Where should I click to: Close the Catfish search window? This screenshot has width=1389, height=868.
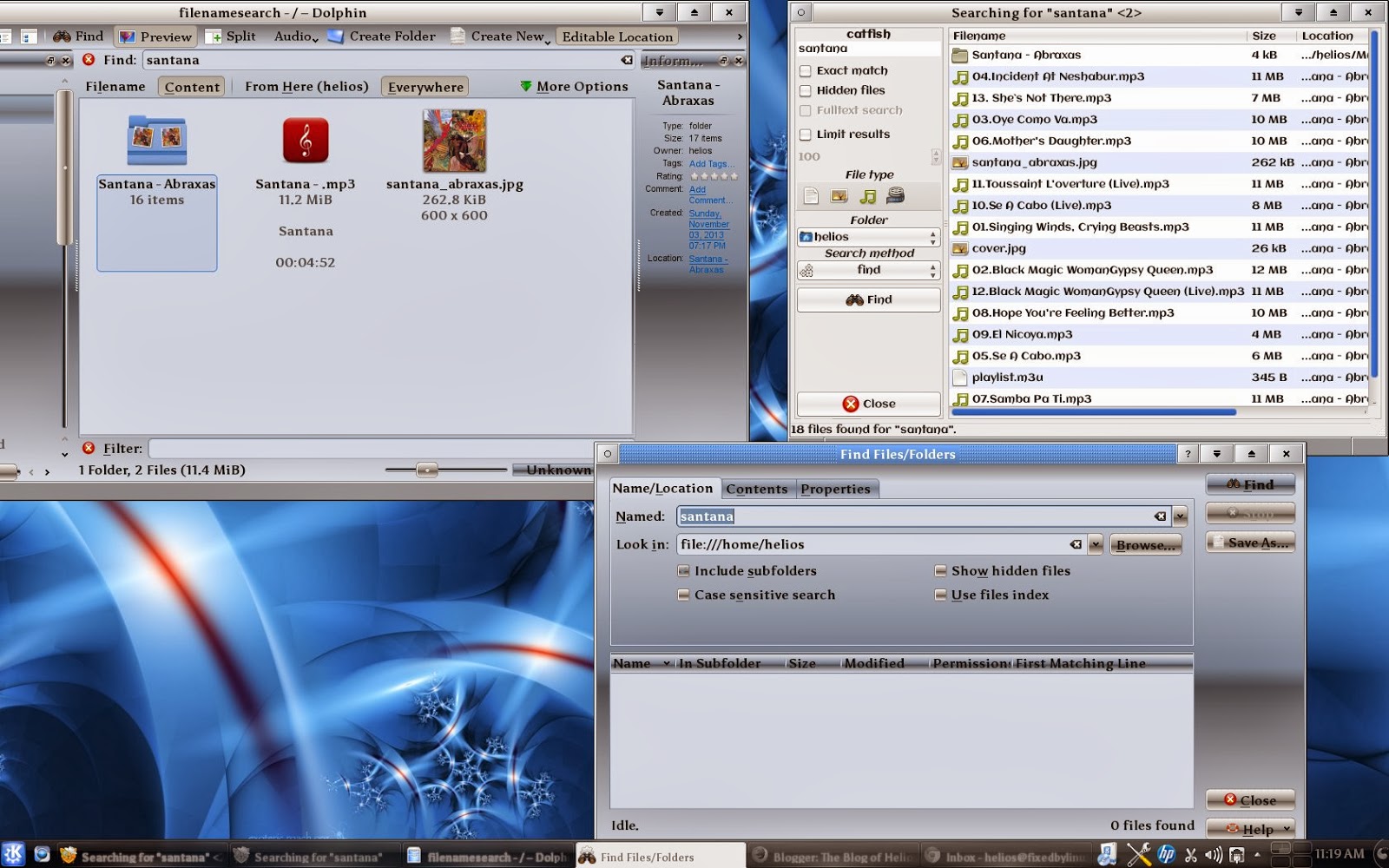coord(868,403)
